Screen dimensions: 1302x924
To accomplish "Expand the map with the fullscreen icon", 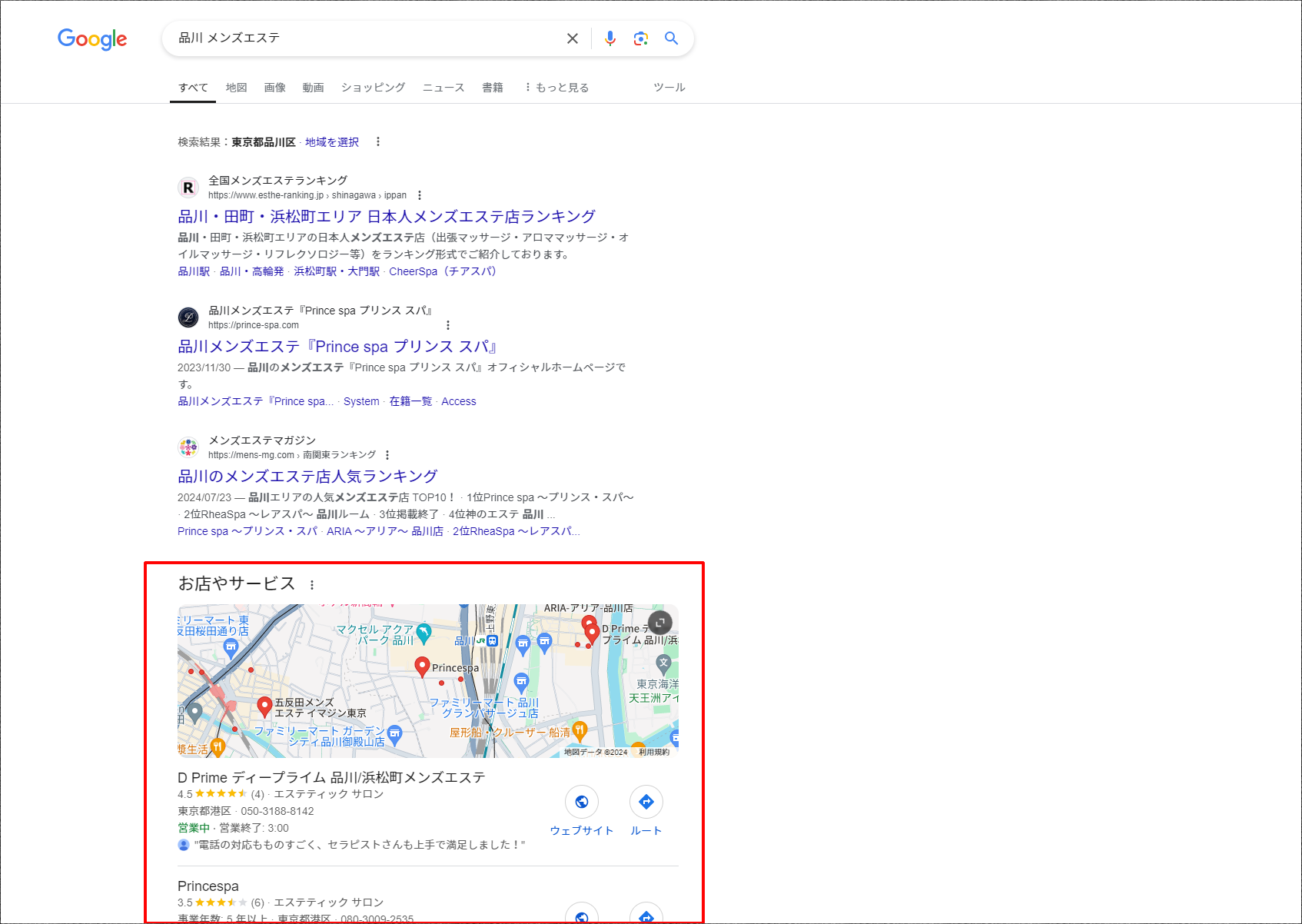I will click(660, 623).
